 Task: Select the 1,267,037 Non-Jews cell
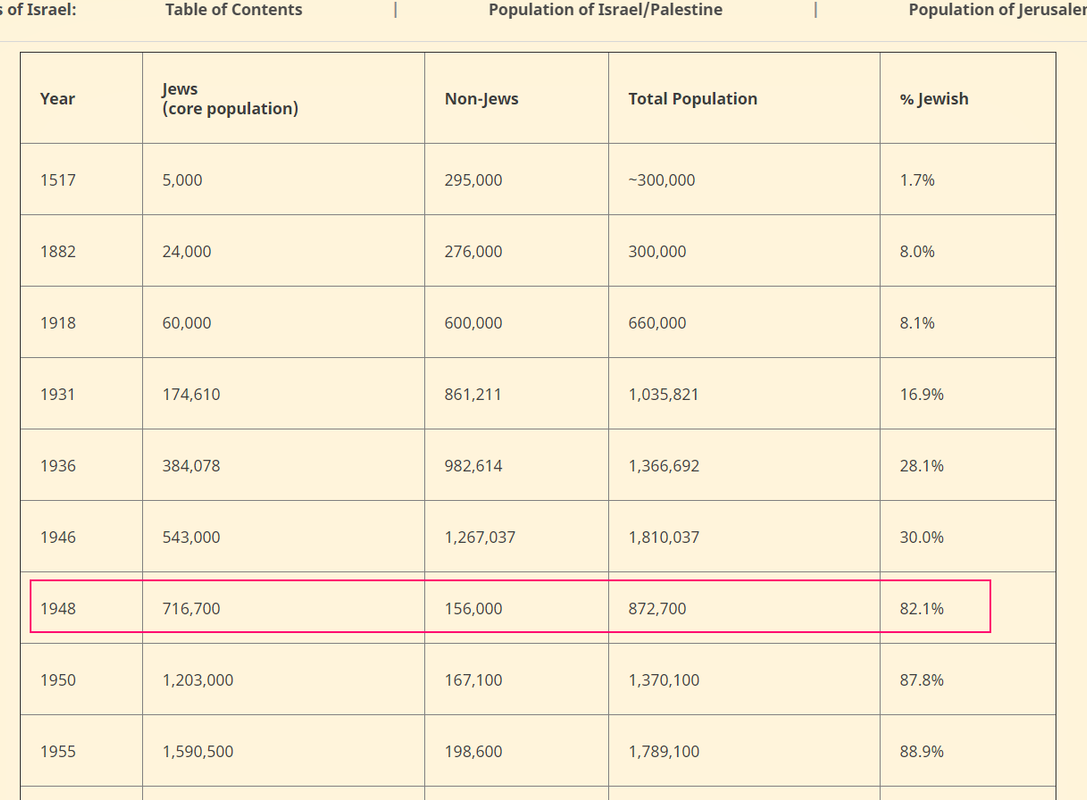(x=516, y=537)
